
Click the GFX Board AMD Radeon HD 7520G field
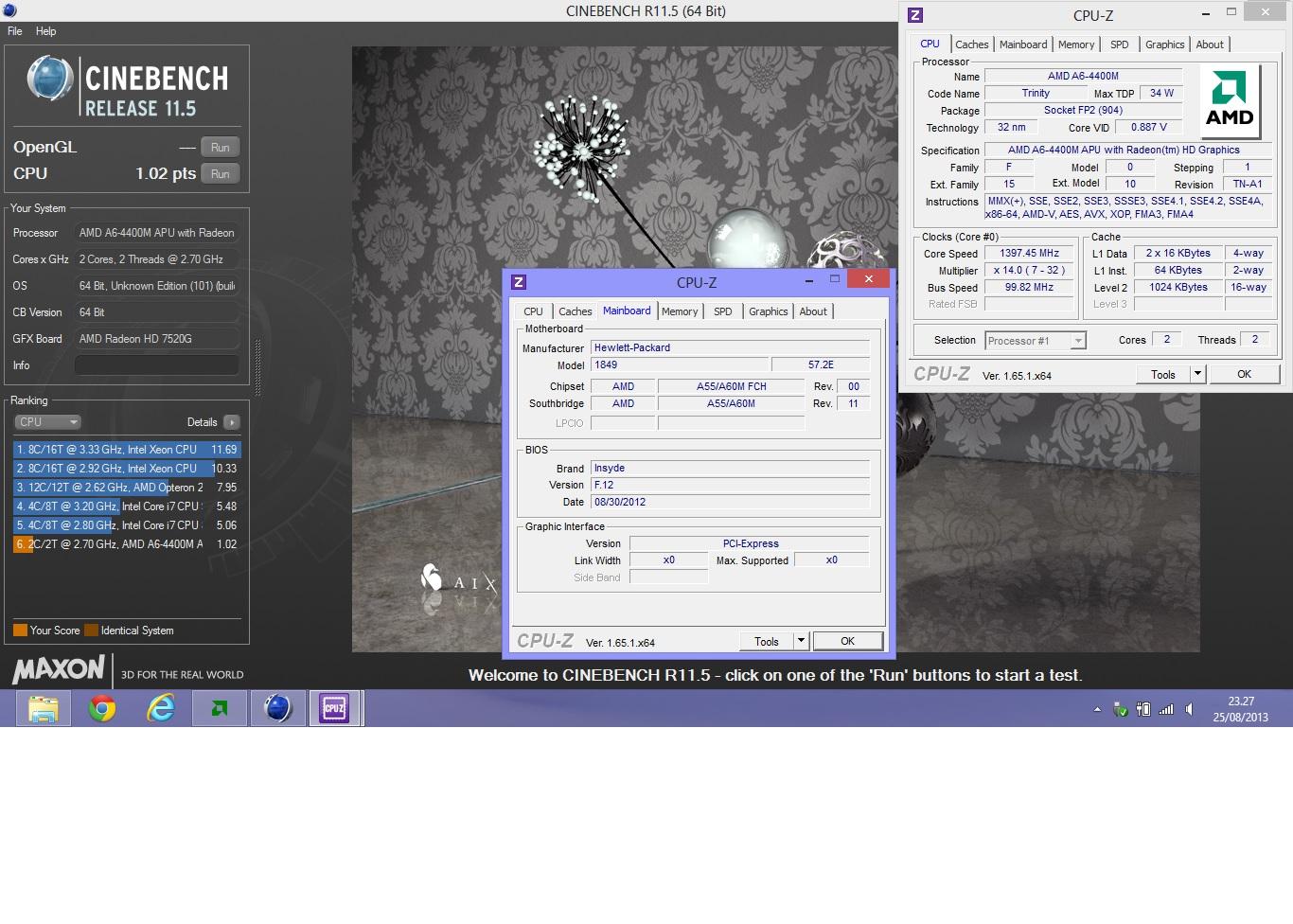(157, 339)
